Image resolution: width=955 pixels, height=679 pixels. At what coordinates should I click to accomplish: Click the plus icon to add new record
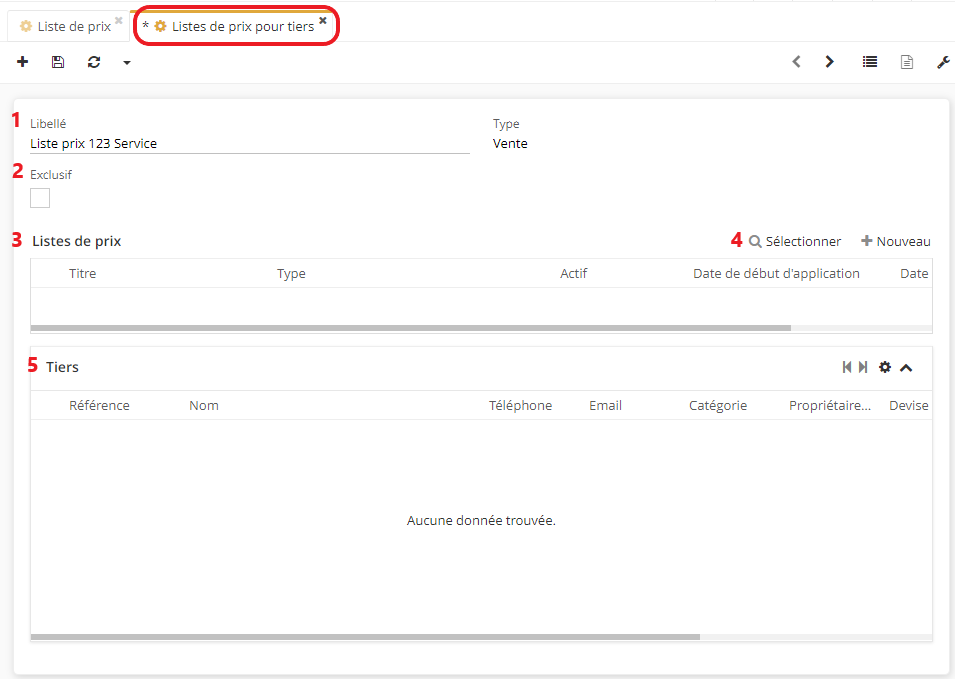pyautogui.click(x=23, y=62)
